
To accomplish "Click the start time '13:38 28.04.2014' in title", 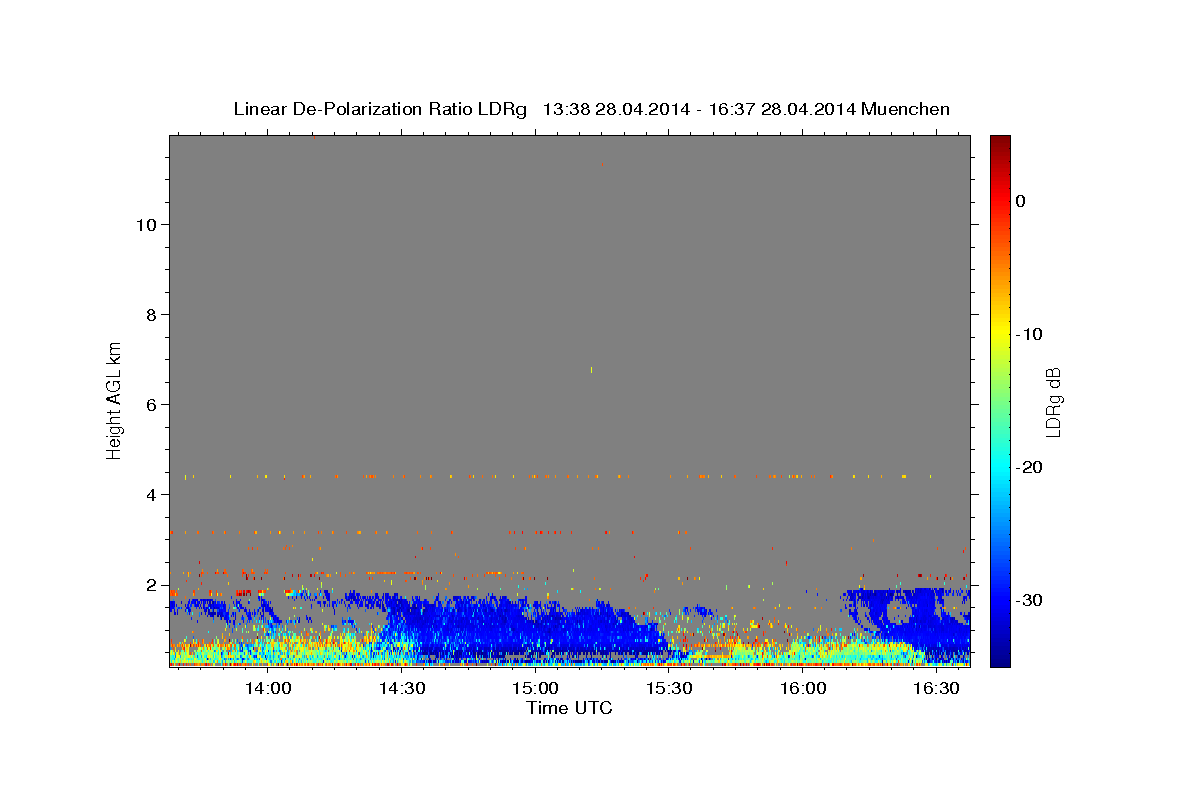I will click(x=616, y=109).
